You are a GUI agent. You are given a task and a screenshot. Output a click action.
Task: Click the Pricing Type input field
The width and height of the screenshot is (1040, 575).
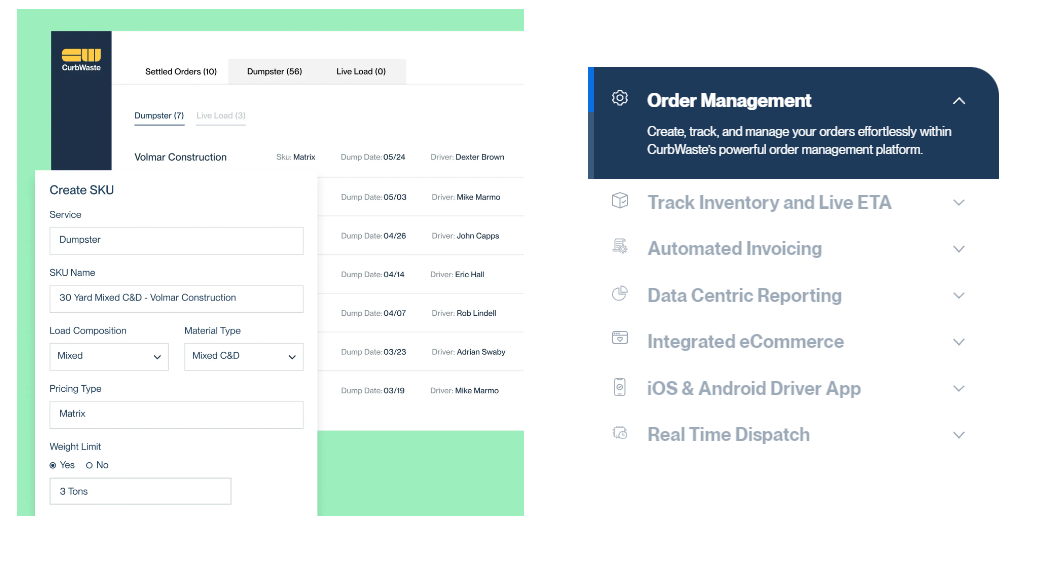[x=176, y=415]
